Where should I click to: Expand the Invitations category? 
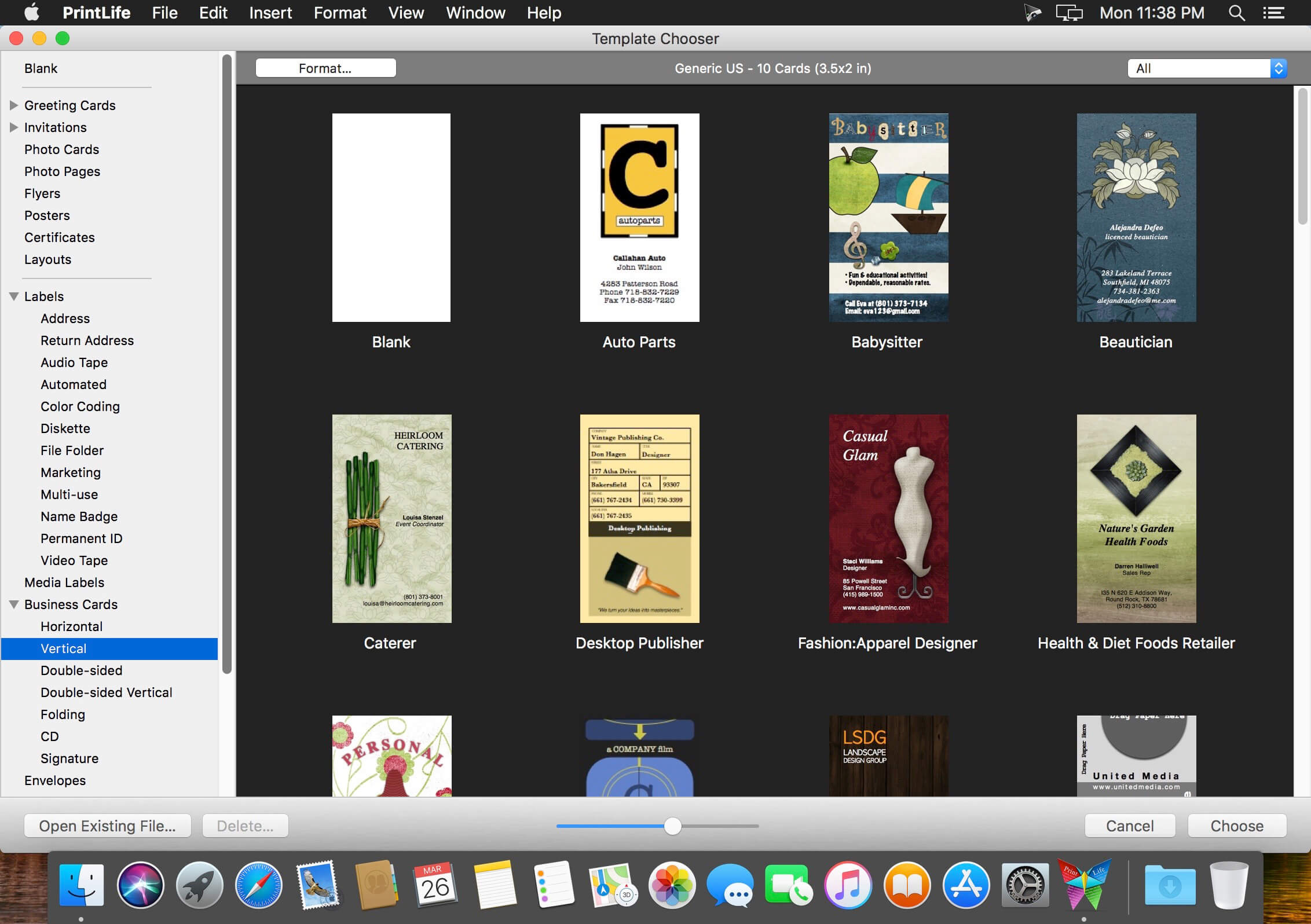tap(14, 127)
